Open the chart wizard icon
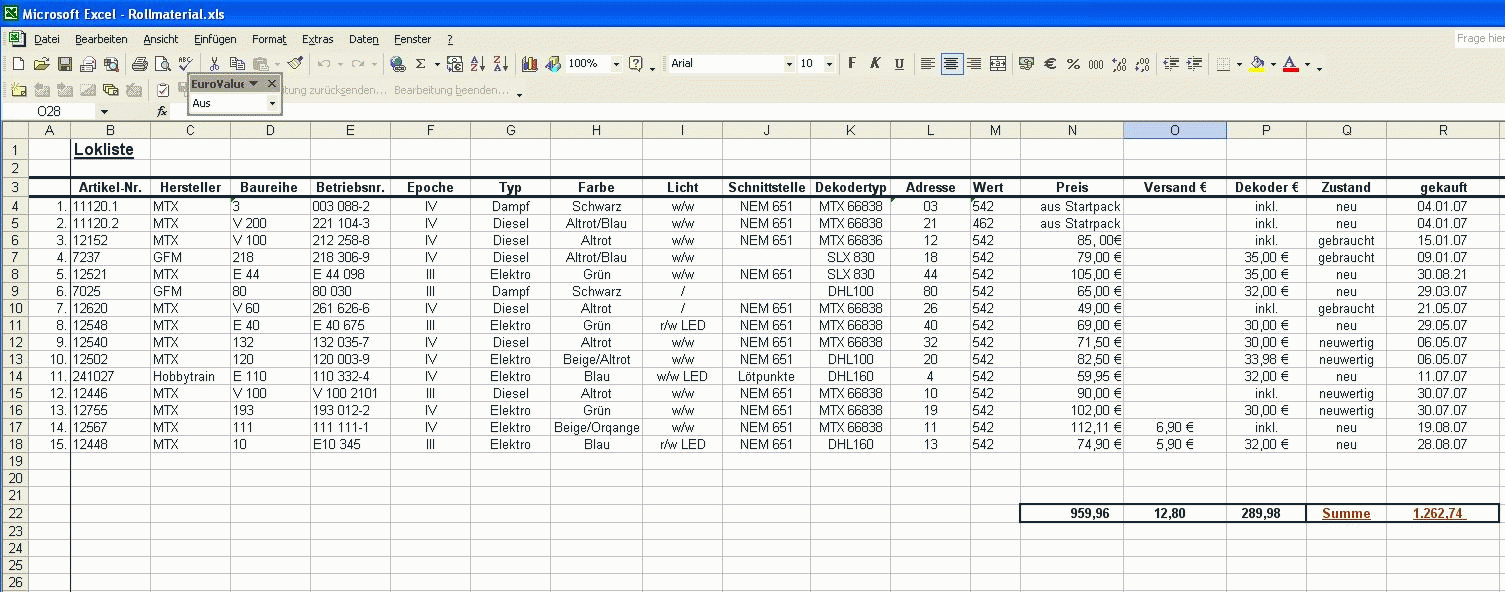 coord(529,64)
